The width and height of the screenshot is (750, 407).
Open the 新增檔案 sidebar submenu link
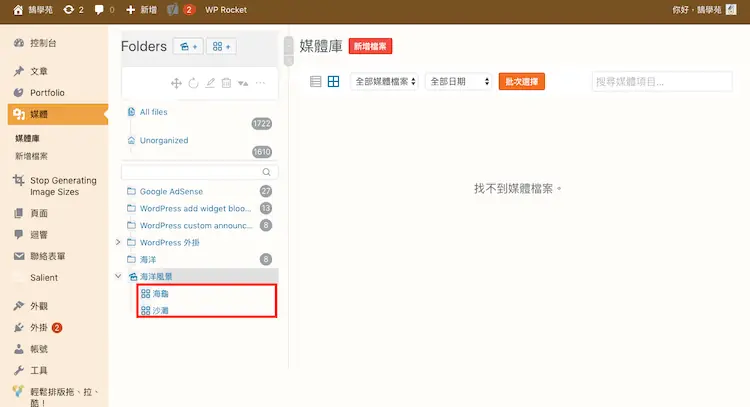click(x=31, y=156)
